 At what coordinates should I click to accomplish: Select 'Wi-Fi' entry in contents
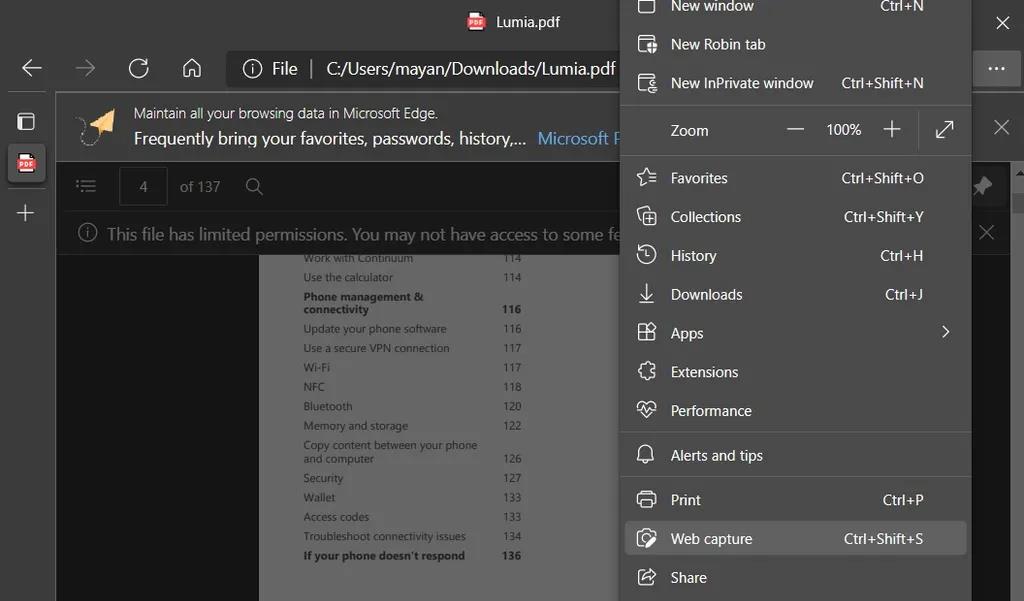click(317, 367)
